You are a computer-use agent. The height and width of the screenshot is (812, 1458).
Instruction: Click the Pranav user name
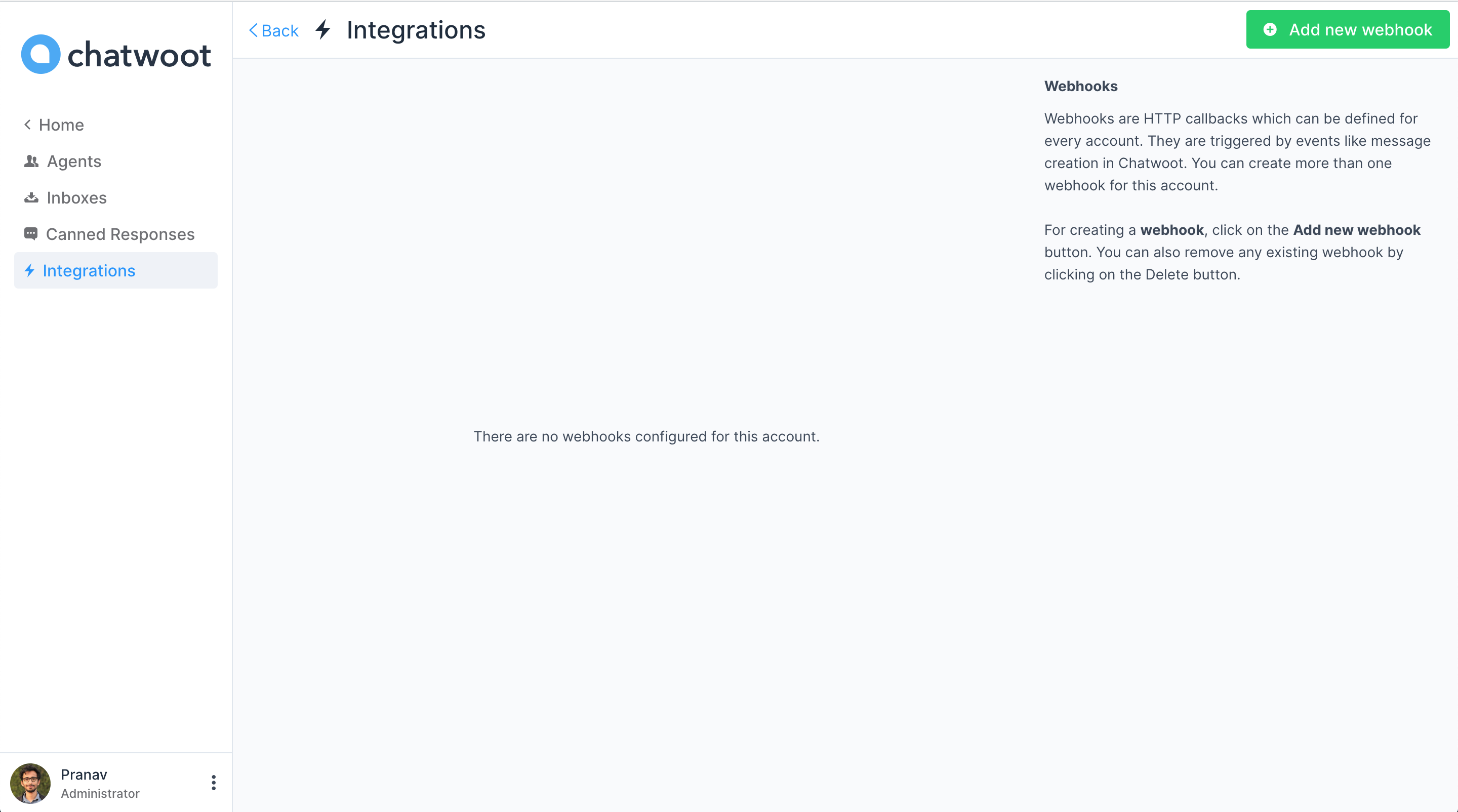(84, 774)
